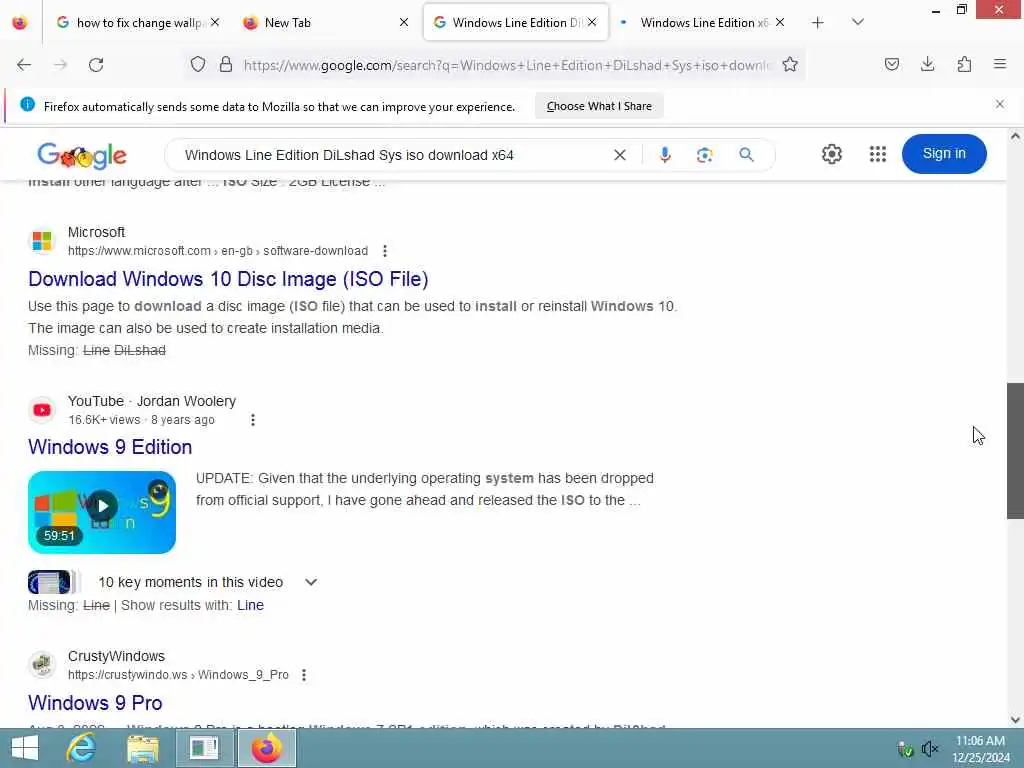1024x768 pixels.
Task: Open the extensions puzzle-piece icon
Action: 964,64
